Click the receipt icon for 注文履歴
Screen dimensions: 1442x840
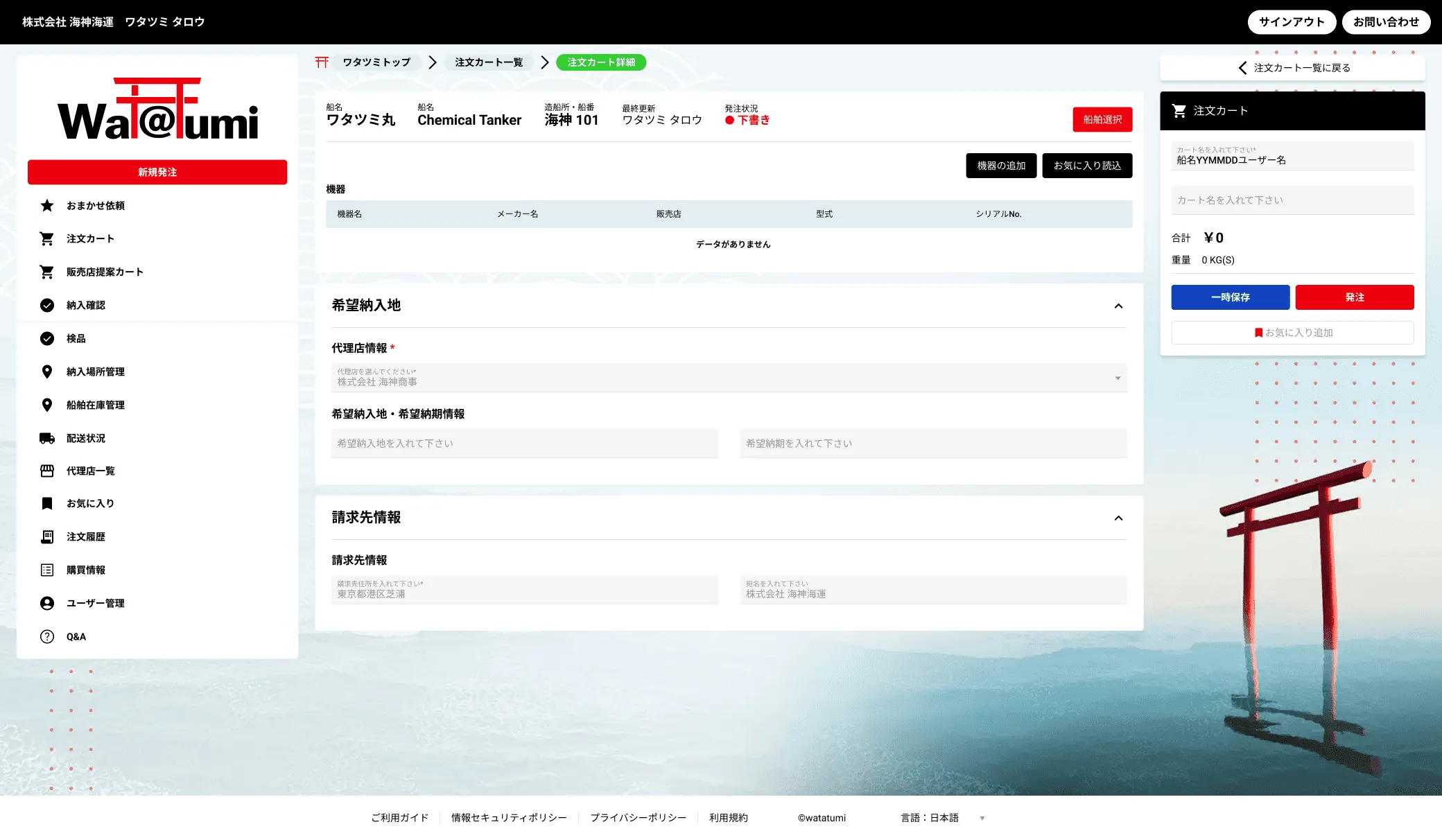click(x=47, y=536)
